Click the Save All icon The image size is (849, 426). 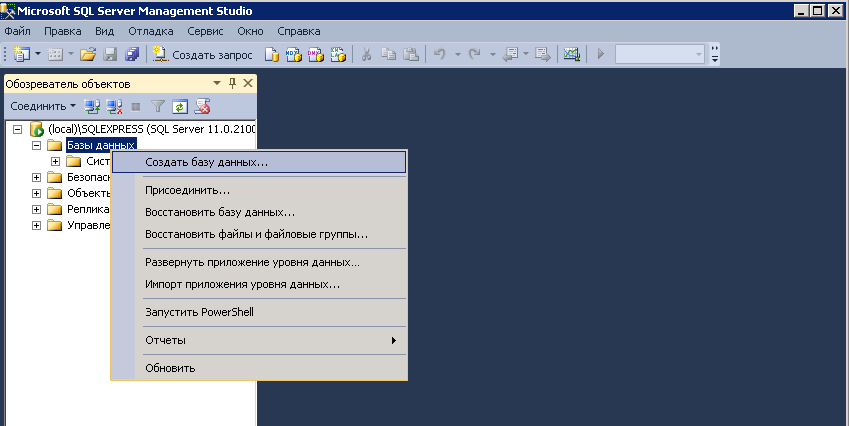[x=132, y=54]
